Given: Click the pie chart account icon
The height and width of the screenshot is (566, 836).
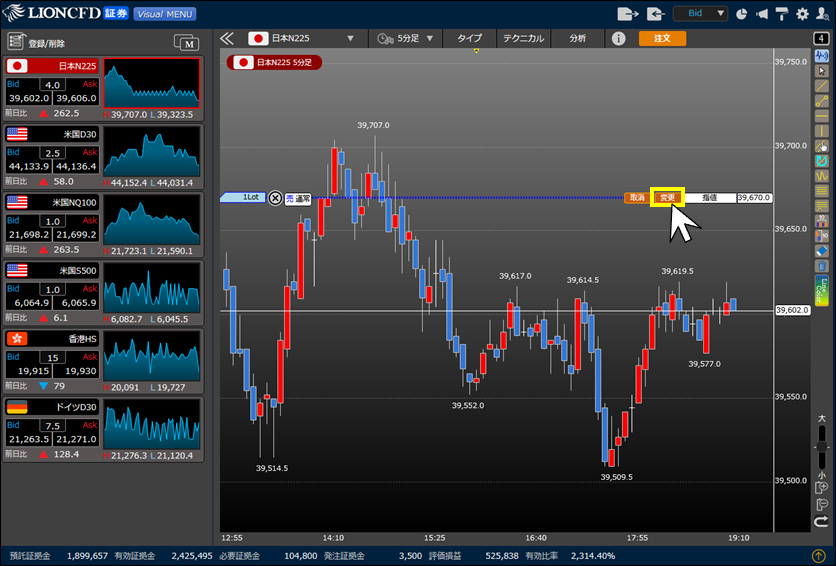Looking at the screenshot, I should pos(741,14).
